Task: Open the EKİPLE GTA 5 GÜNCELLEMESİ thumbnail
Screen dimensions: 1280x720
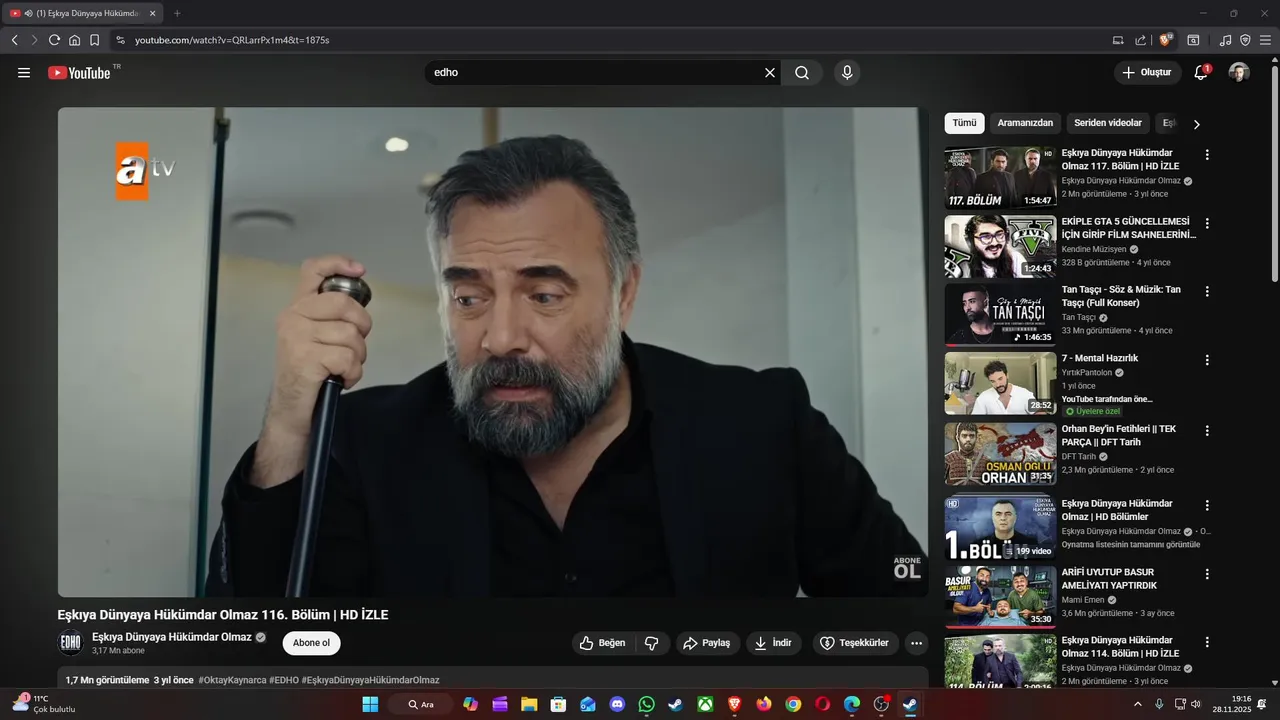Action: click(x=1000, y=246)
